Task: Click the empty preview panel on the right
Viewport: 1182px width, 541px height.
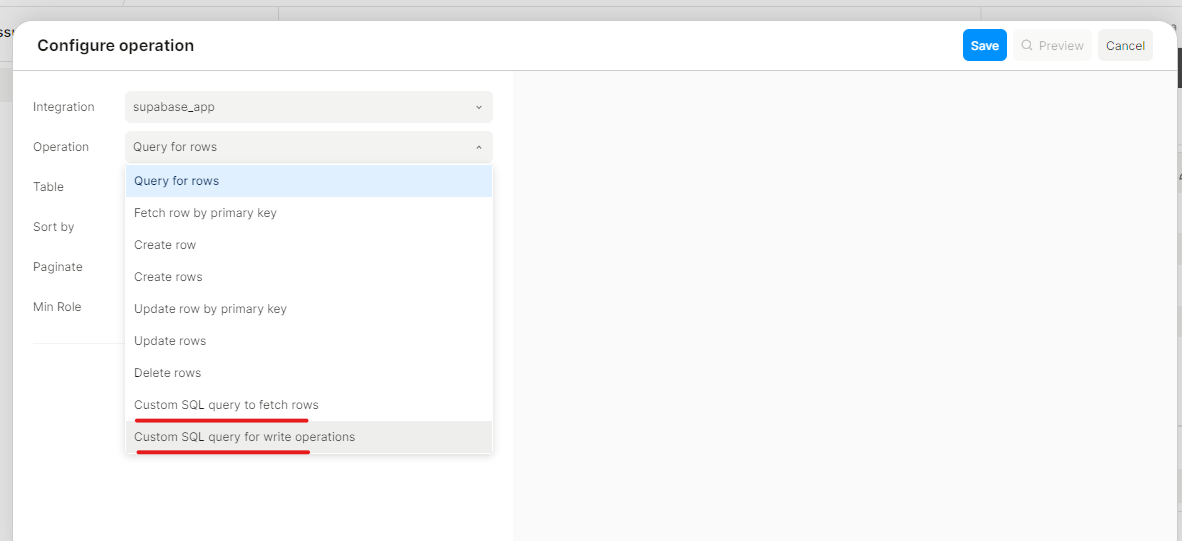Action: click(x=840, y=300)
